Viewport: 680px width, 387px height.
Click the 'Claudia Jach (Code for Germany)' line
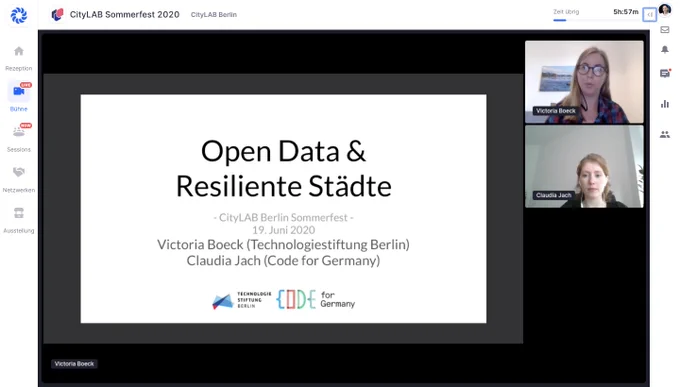(283, 261)
